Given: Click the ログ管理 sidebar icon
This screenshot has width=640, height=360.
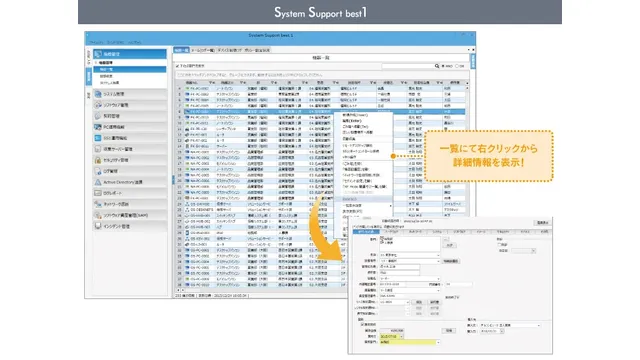Looking at the screenshot, I should [x=98, y=171].
